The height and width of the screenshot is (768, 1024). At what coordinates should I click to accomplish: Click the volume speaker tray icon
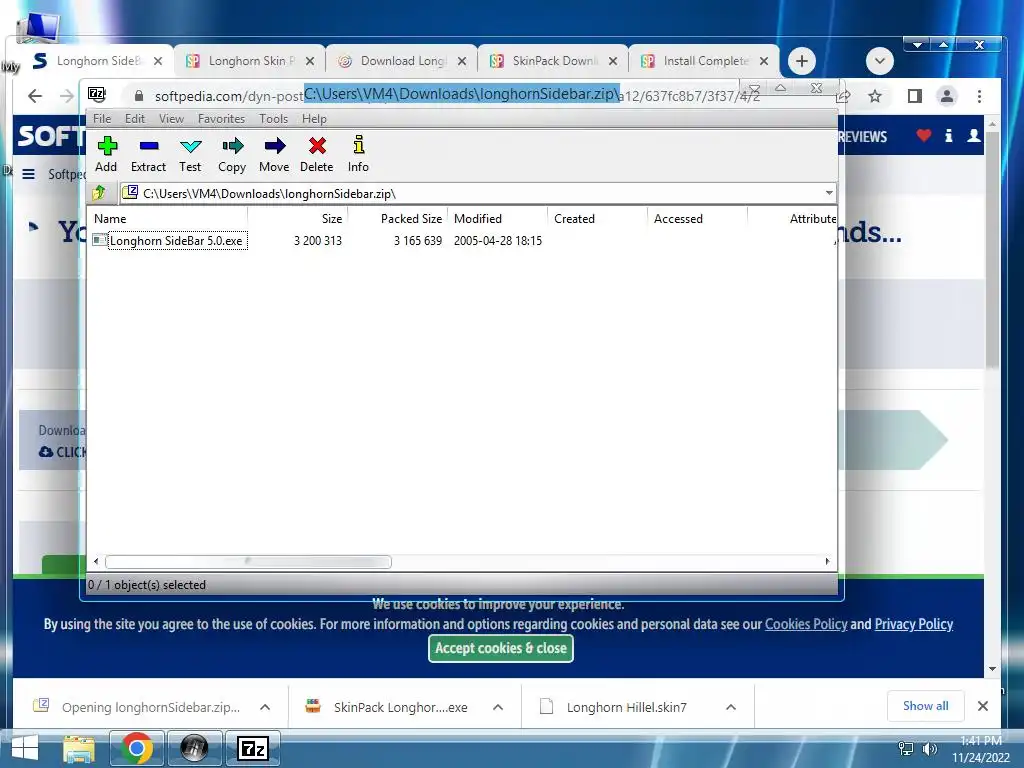point(929,749)
